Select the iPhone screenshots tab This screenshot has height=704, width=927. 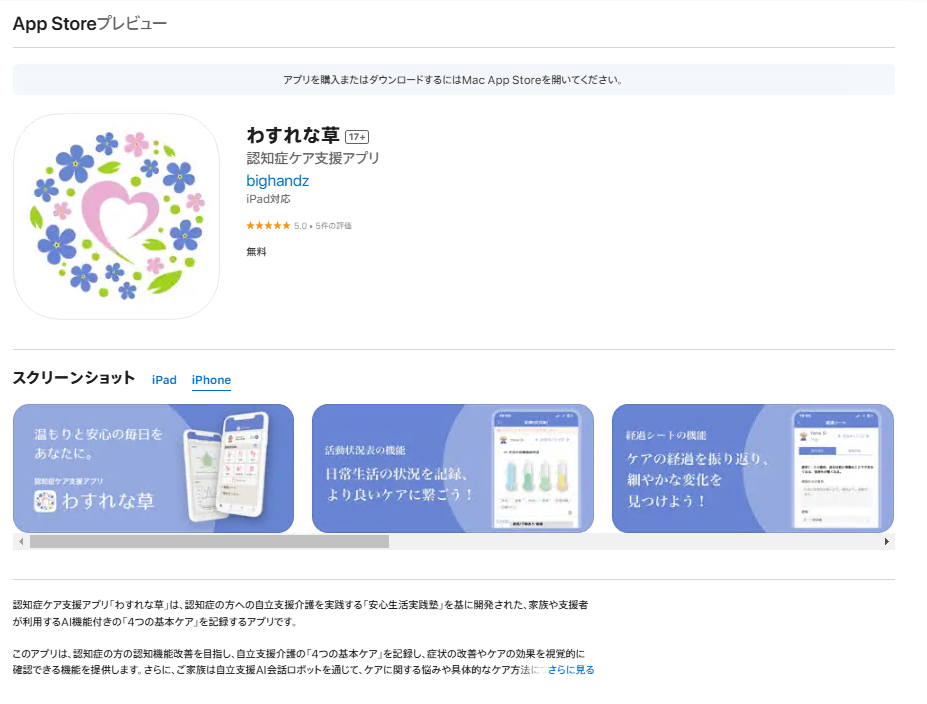pyautogui.click(x=211, y=380)
